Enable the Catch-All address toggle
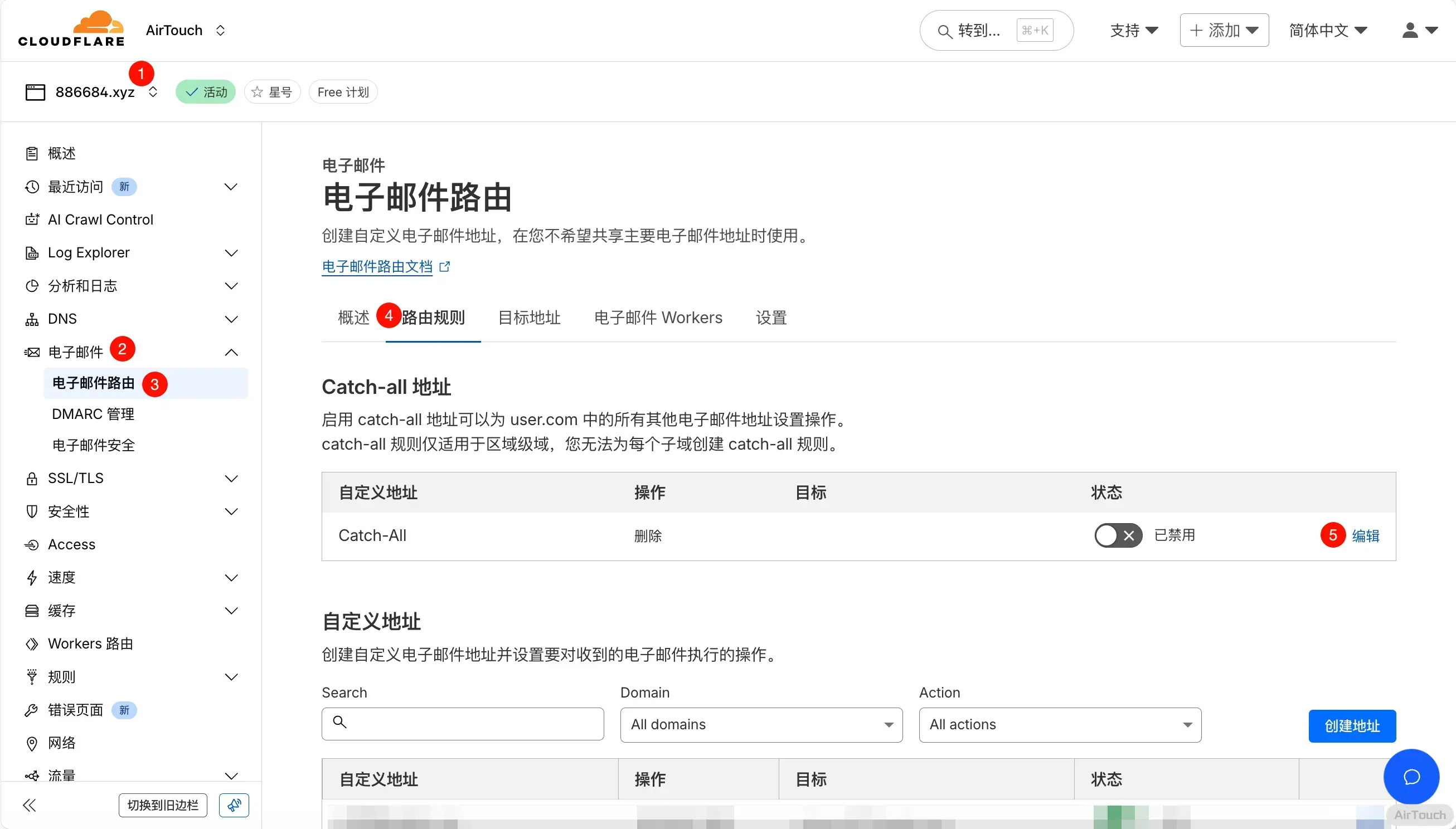The image size is (1456, 829). pyautogui.click(x=1118, y=535)
